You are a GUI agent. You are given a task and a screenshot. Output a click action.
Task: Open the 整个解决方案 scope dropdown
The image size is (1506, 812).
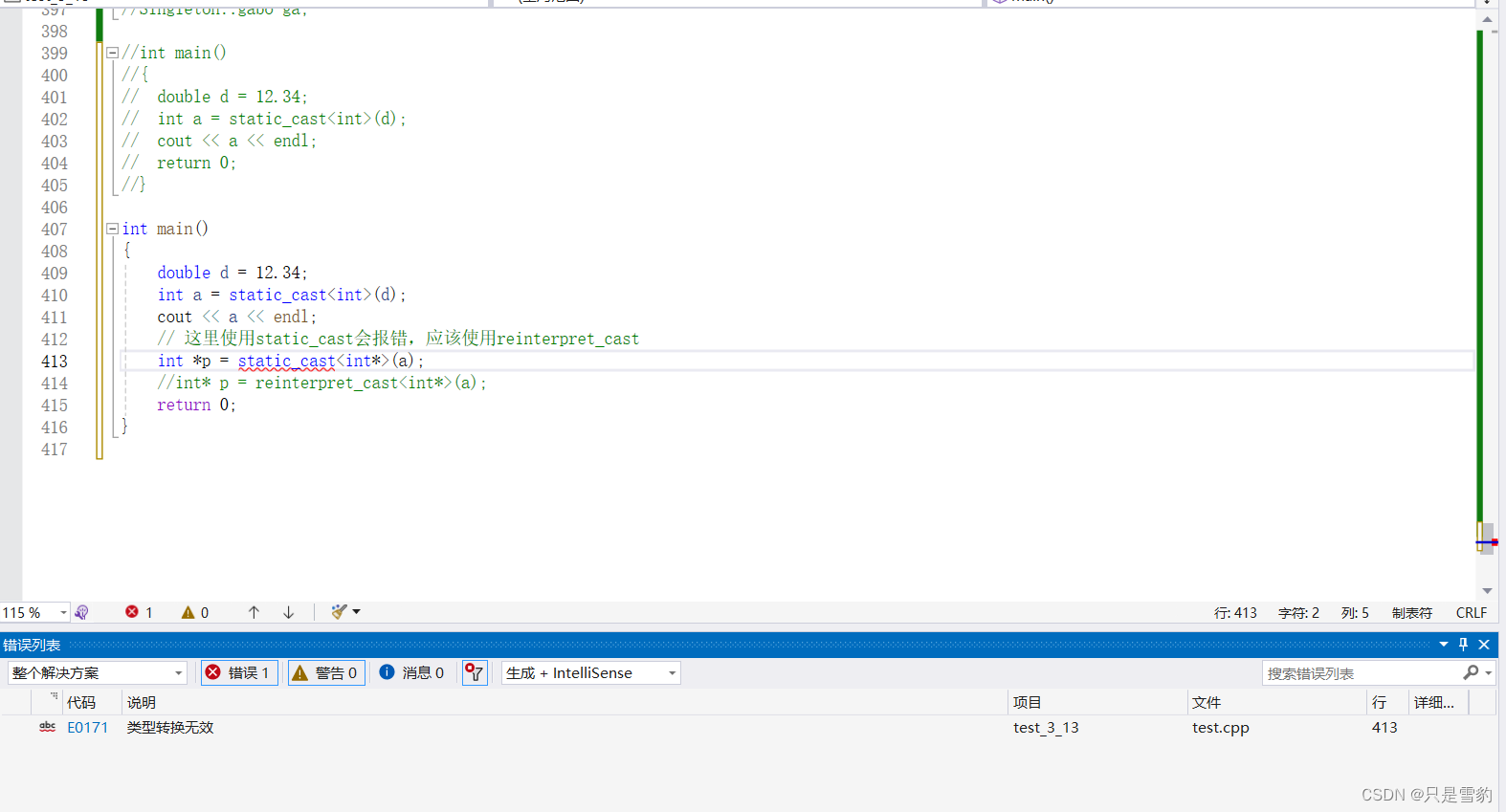tap(98, 673)
